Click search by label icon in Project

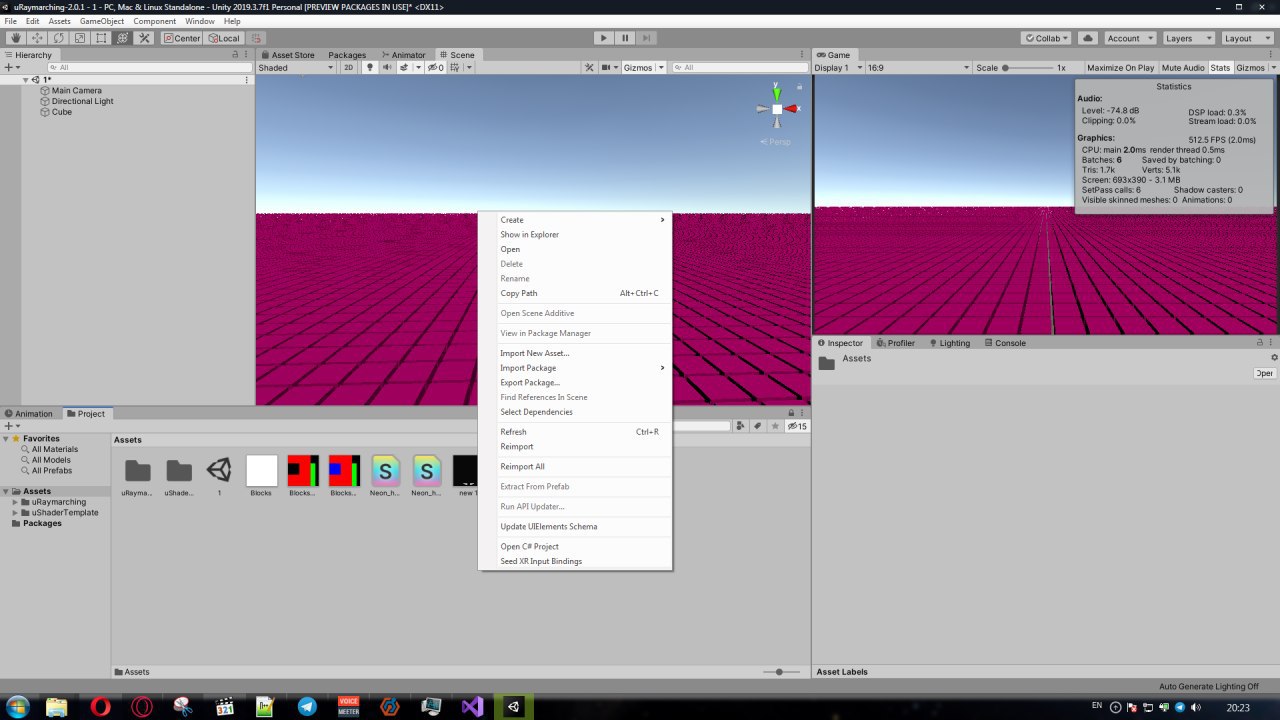coord(757,426)
